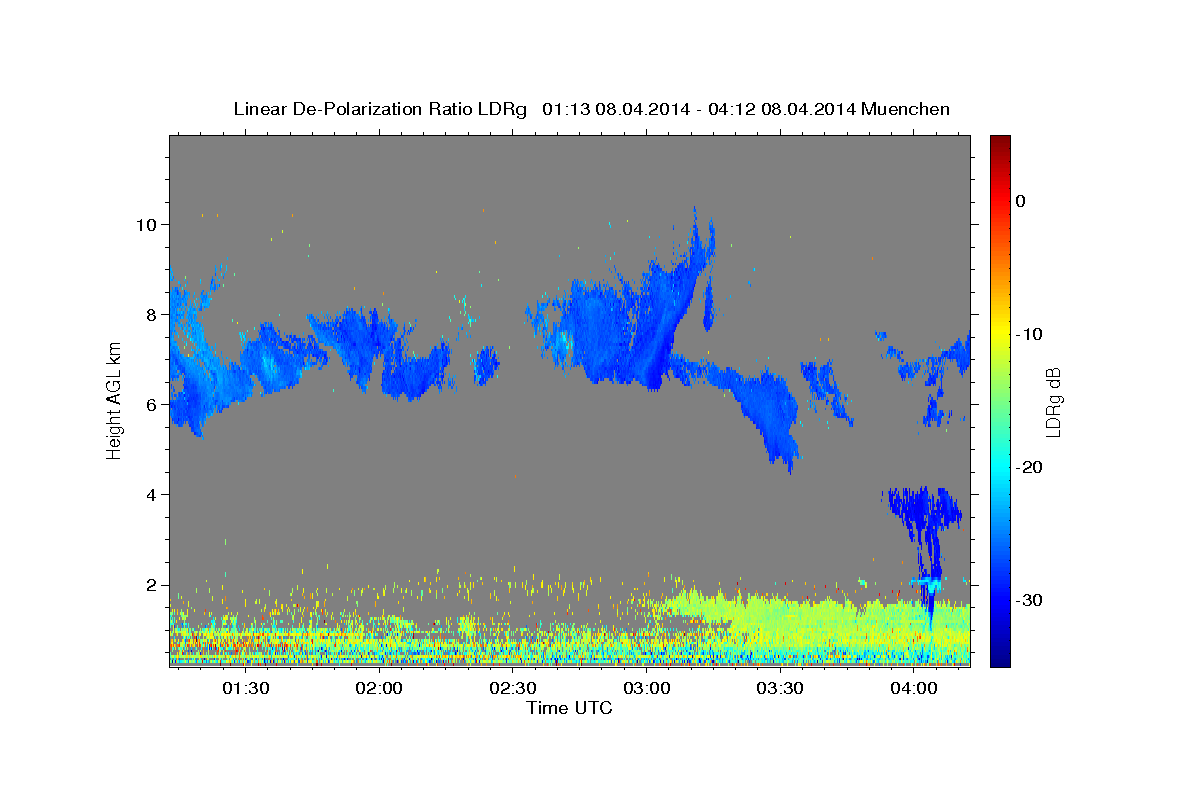Click the 03:30 time tick label

click(x=780, y=688)
